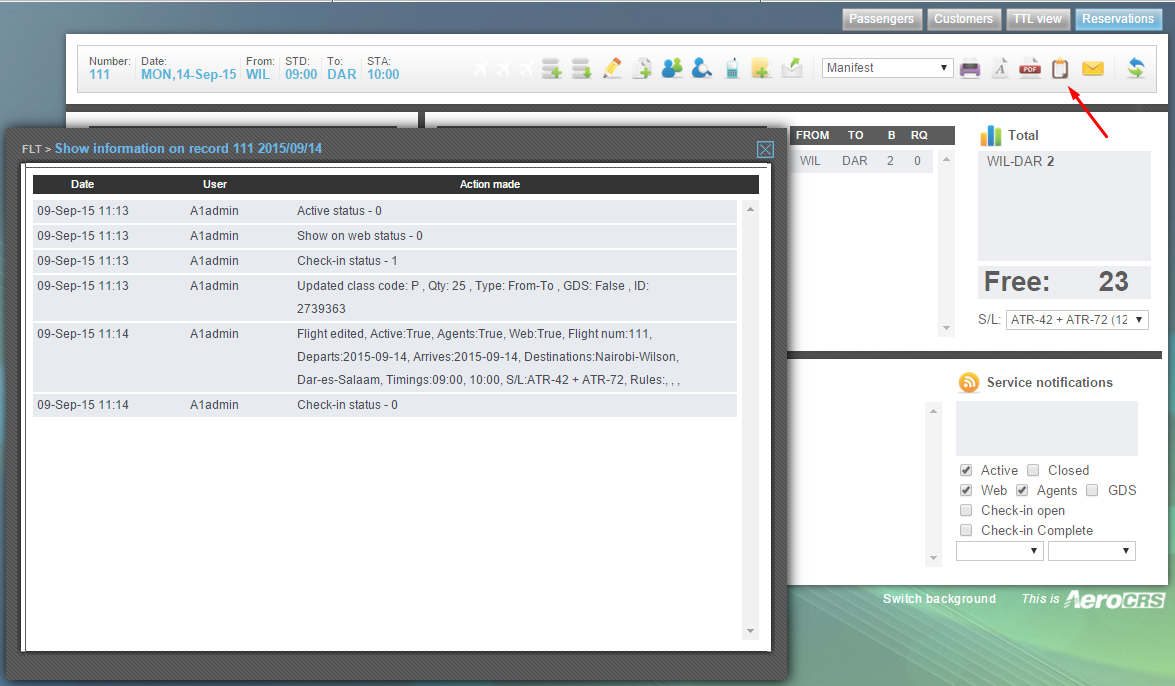Click the person with magnifier search icon
The height and width of the screenshot is (686, 1175).
point(701,68)
